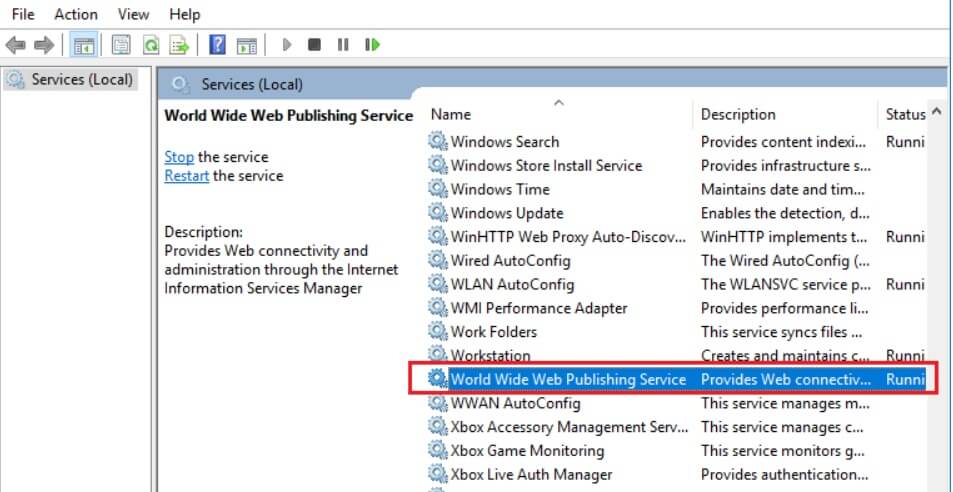Select the Windows Update service name
953x492 pixels.
(x=507, y=213)
